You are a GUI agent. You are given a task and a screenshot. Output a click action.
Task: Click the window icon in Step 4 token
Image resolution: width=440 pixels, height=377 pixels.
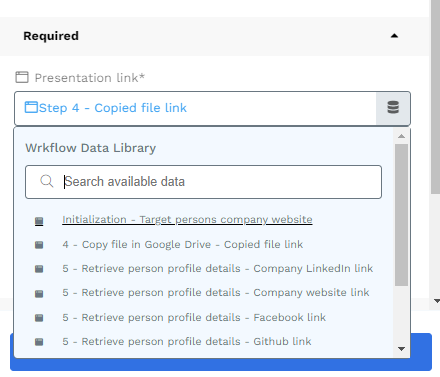coord(31,107)
